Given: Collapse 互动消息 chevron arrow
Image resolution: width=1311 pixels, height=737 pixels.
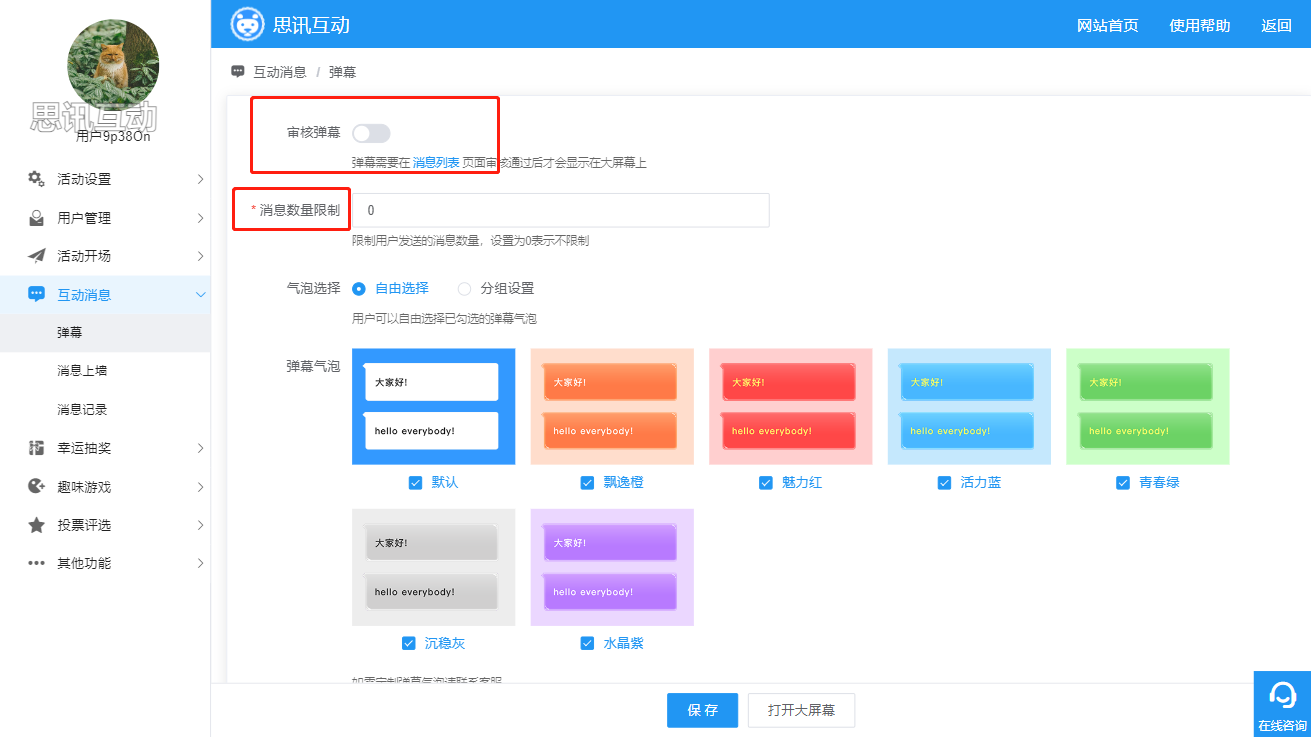Looking at the screenshot, I should (200, 295).
